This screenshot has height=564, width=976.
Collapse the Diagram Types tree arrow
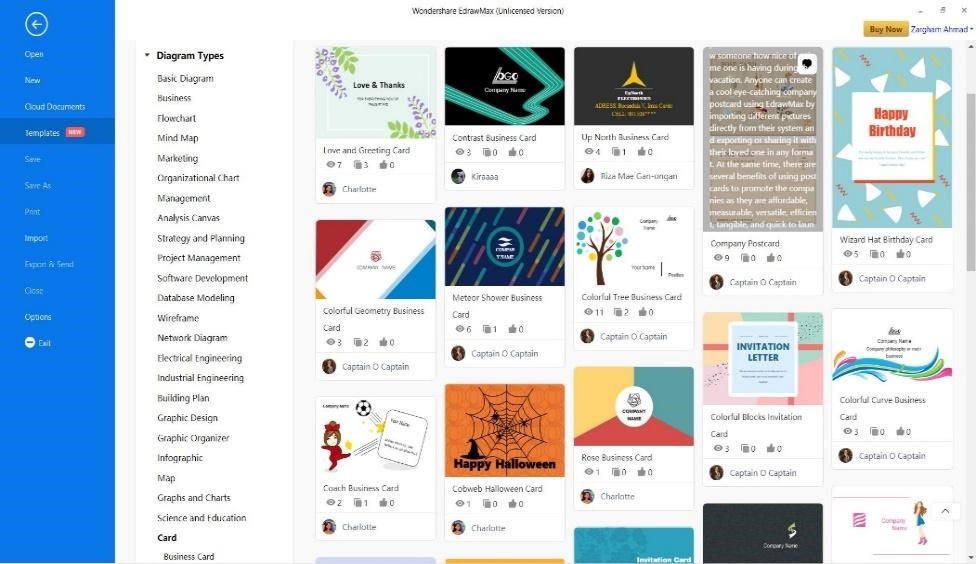[x=148, y=55]
